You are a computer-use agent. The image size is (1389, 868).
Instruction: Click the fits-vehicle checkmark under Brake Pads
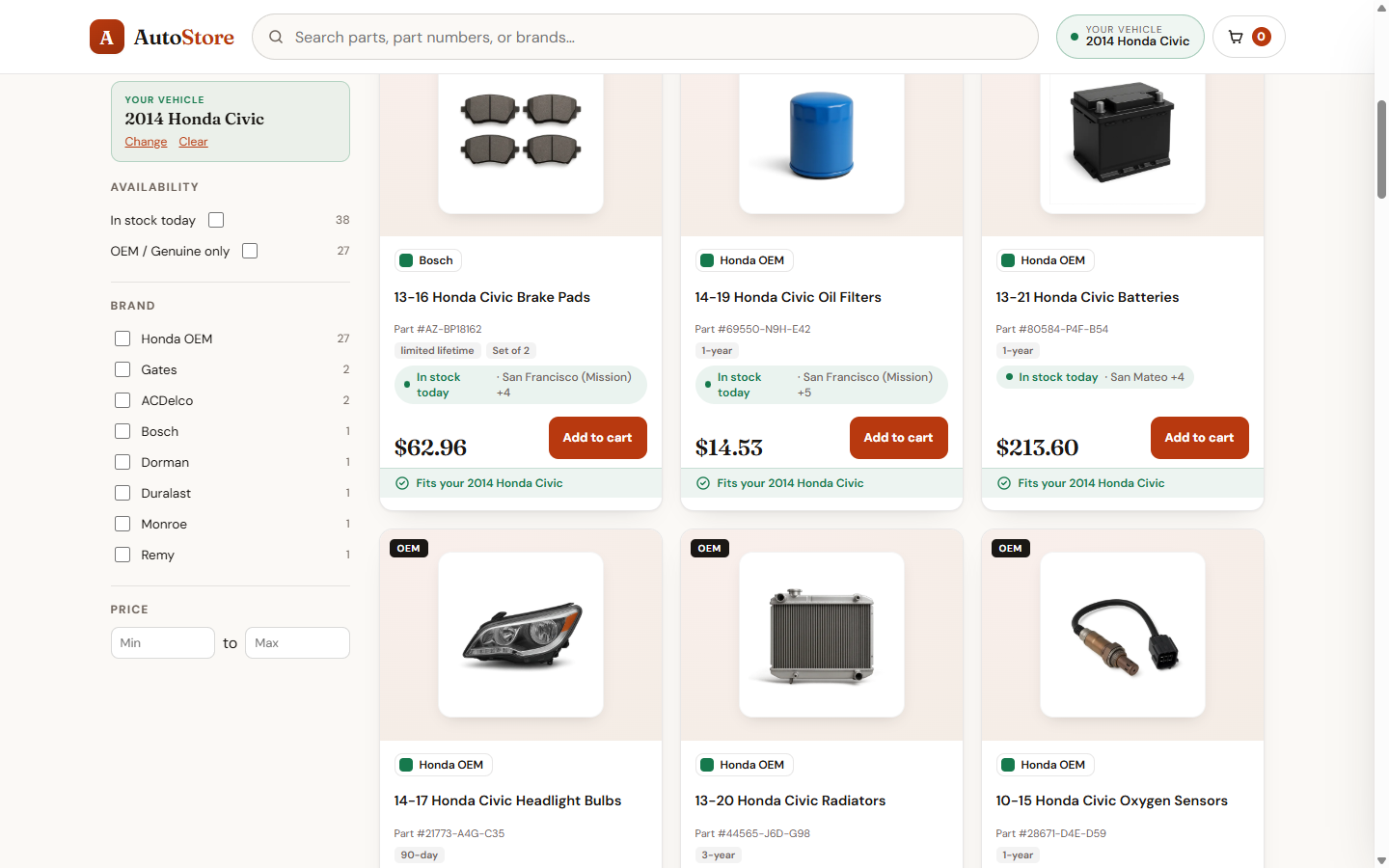click(x=402, y=483)
